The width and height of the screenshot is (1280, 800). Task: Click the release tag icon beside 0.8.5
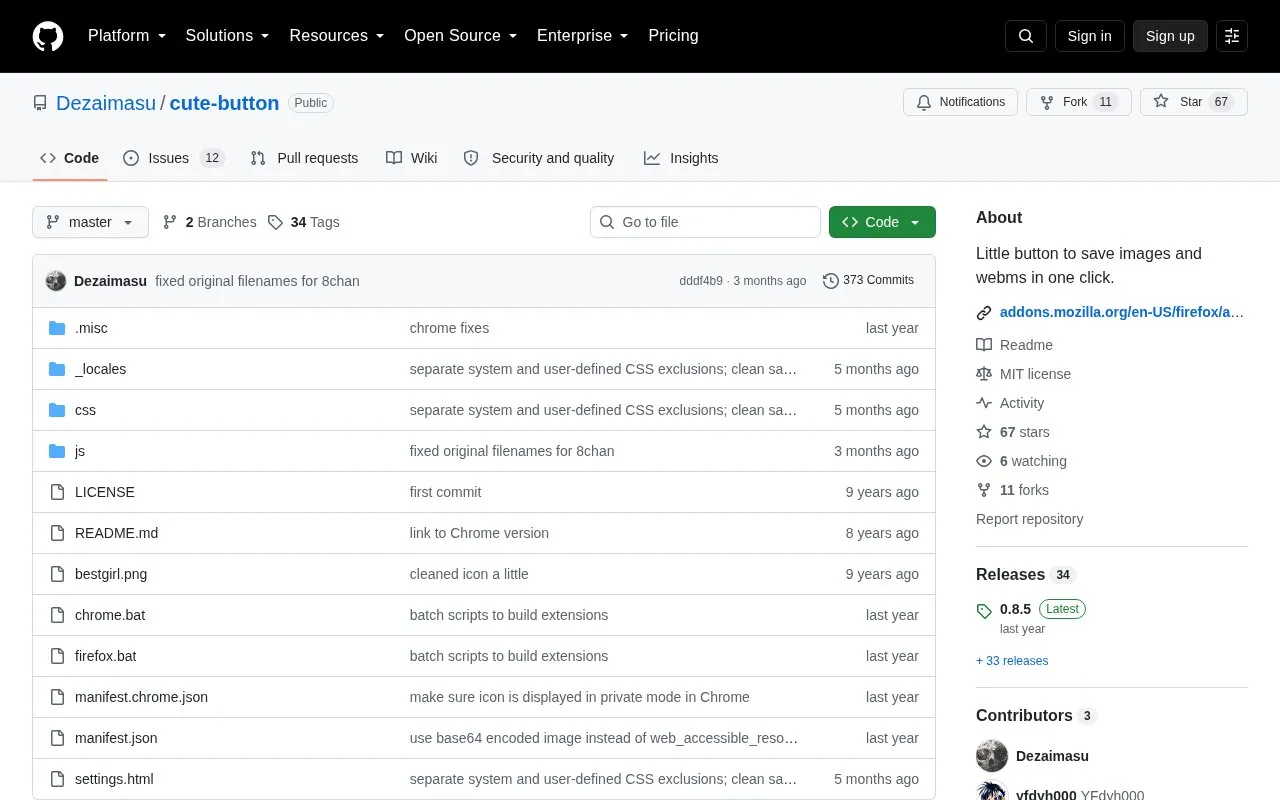pyautogui.click(x=984, y=610)
